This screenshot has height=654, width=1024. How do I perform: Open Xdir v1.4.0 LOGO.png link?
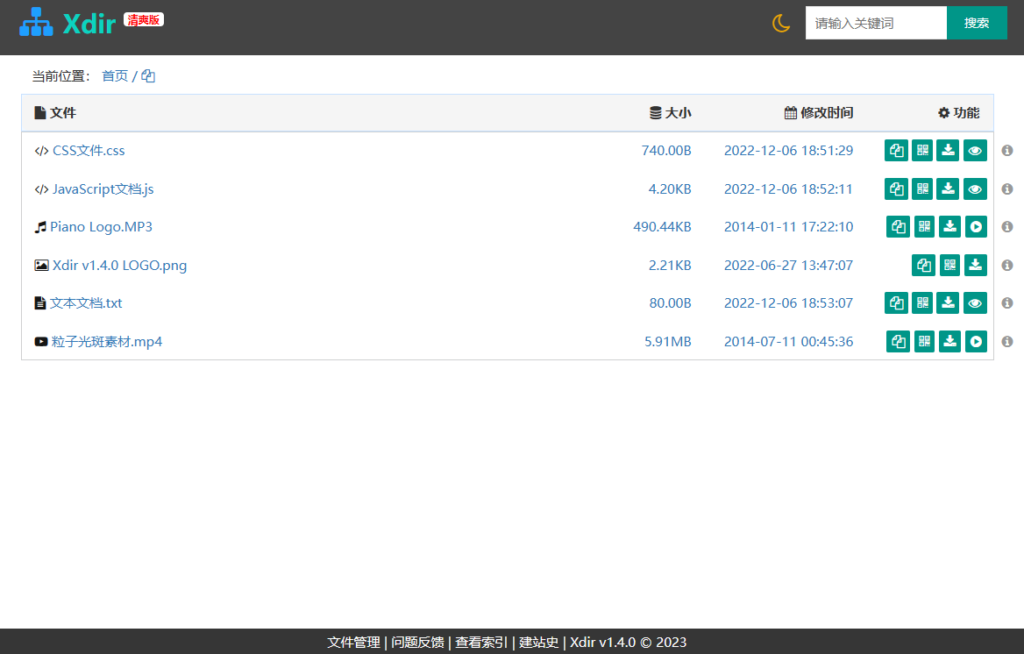click(x=120, y=265)
